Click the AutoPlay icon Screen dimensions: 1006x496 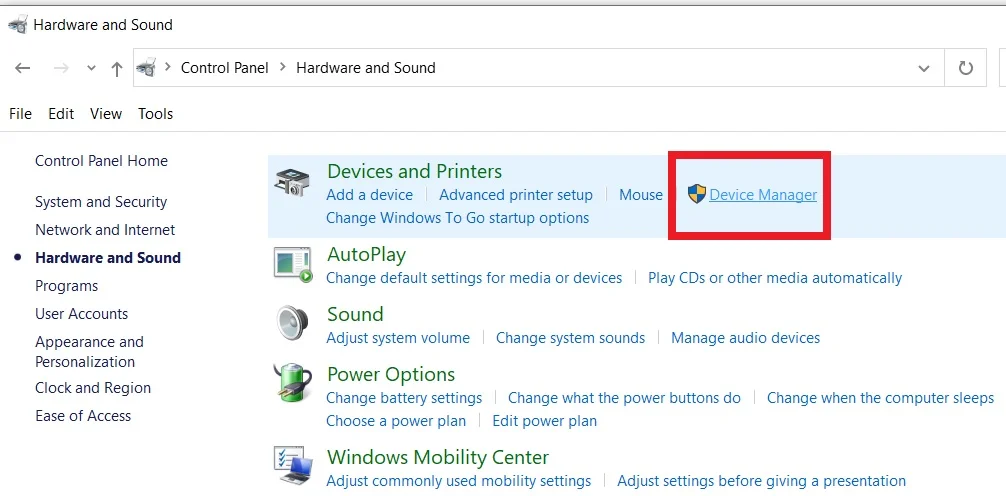(x=293, y=264)
